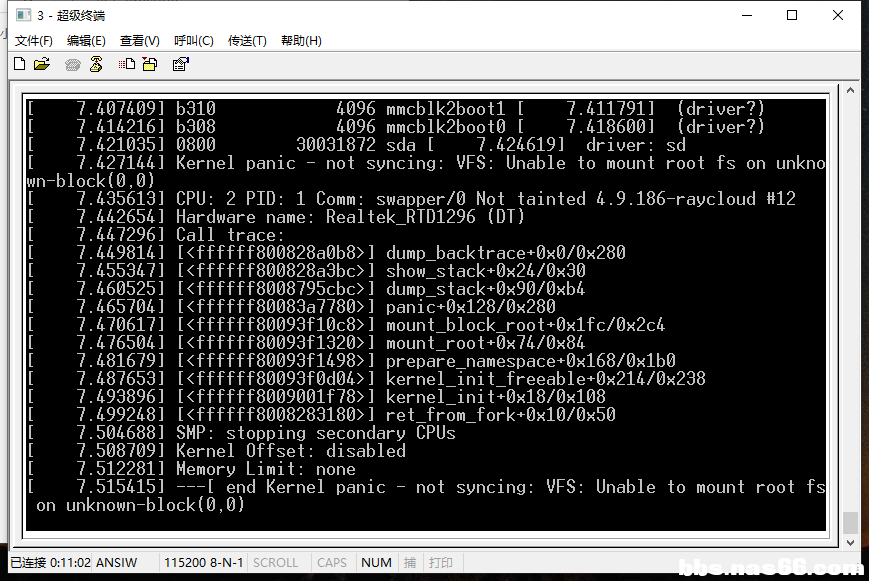This screenshot has width=869, height=581.
Task: Open the 文件(F) menu
Action: click(x=33, y=40)
